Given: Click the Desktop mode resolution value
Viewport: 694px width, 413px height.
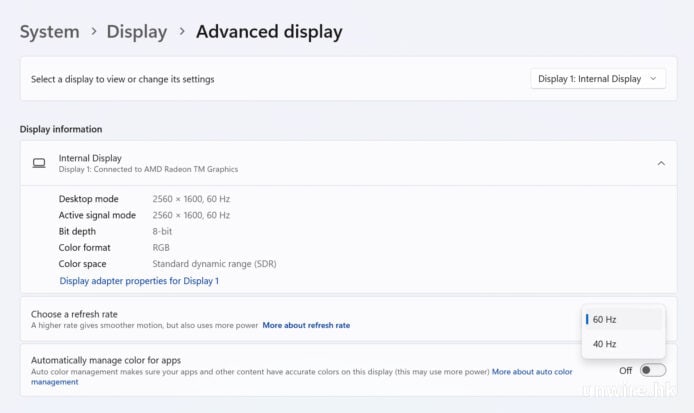Looking at the screenshot, I should tap(191, 199).
